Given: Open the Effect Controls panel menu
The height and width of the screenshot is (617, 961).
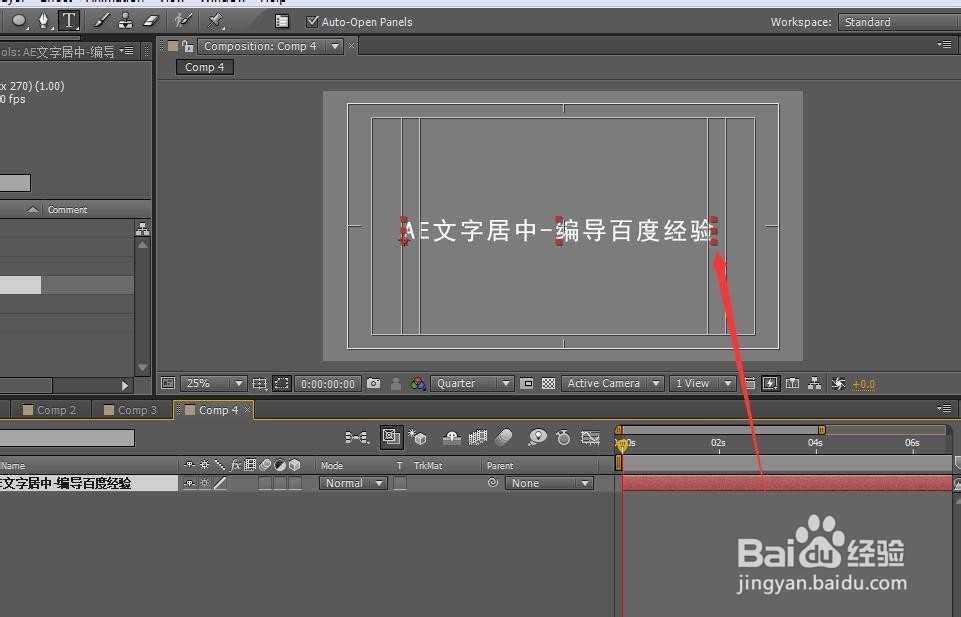Looking at the screenshot, I should pyautogui.click(x=127, y=51).
